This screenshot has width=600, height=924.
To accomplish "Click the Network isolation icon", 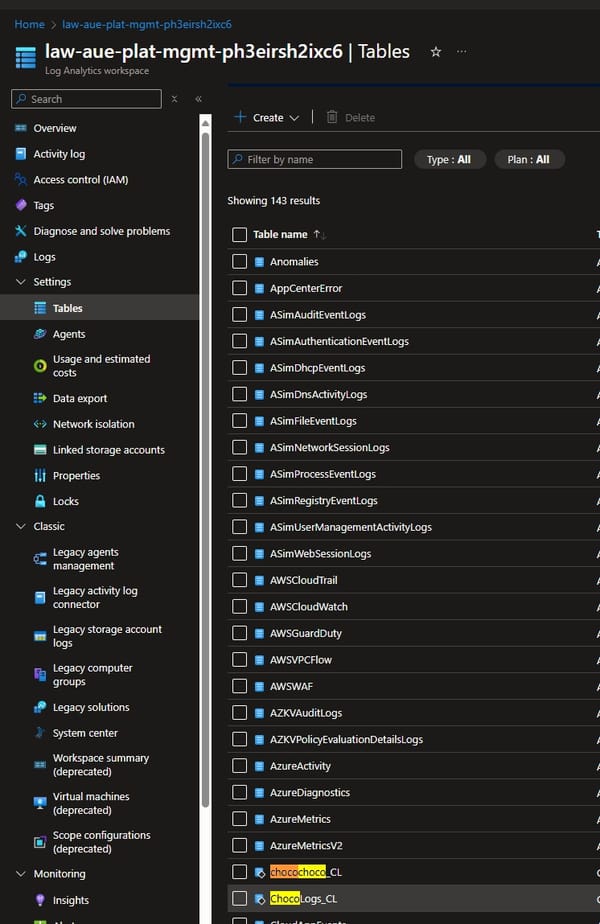I will [40, 424].
